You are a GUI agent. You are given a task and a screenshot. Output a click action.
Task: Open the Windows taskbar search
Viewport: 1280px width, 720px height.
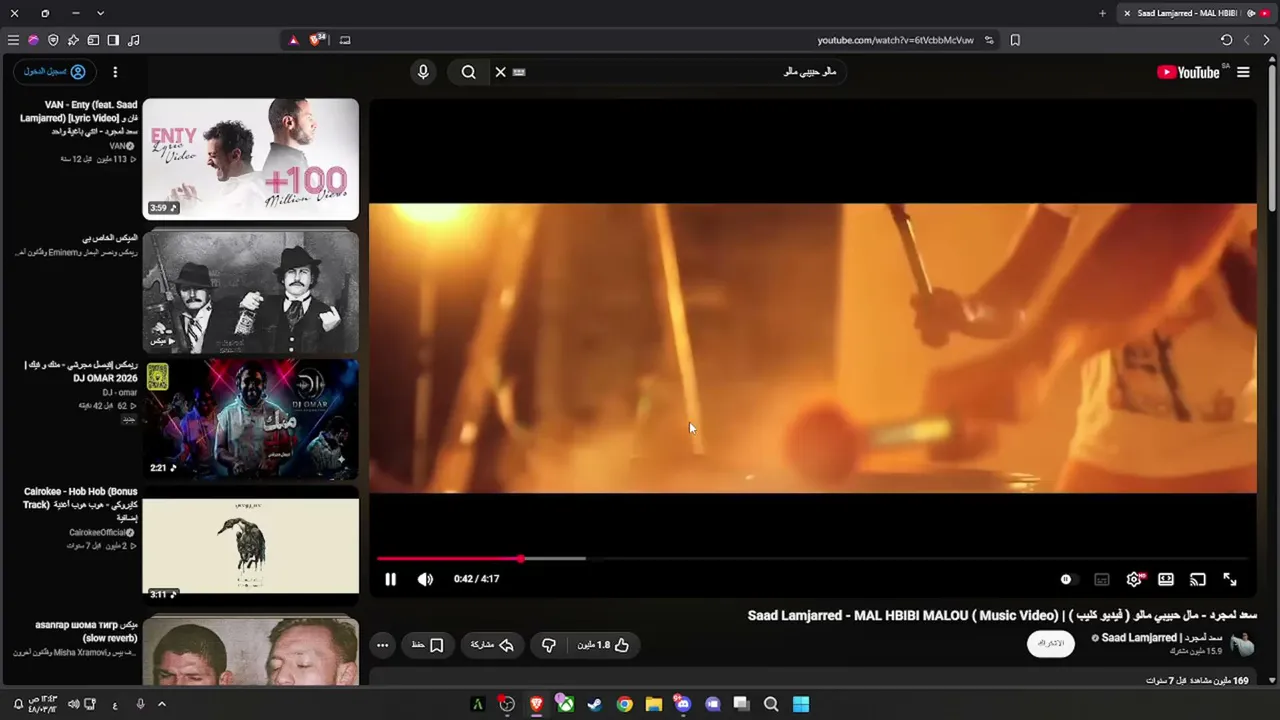point(771,704)
